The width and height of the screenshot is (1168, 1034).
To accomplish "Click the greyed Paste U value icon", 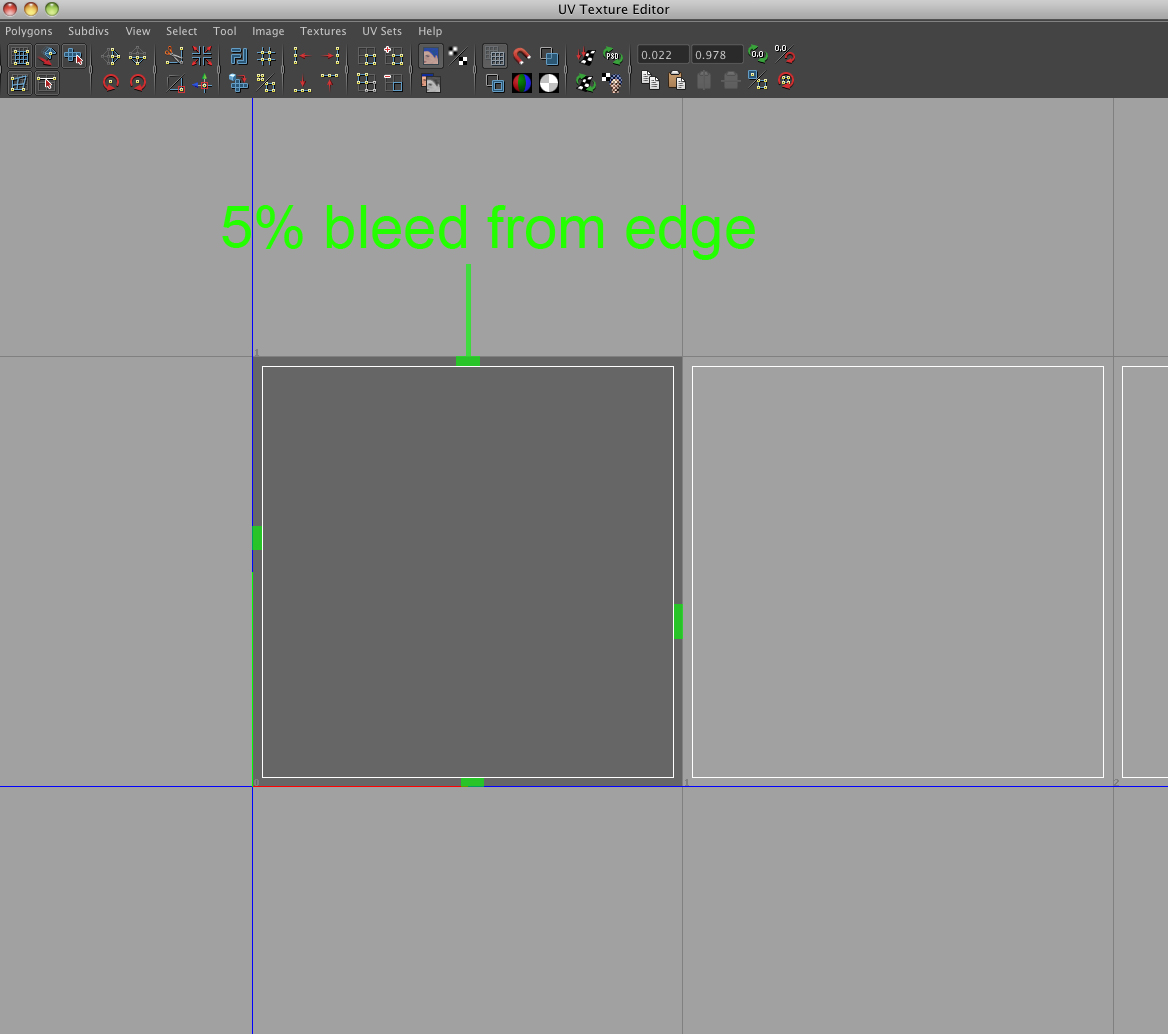I will coord(704,80).
